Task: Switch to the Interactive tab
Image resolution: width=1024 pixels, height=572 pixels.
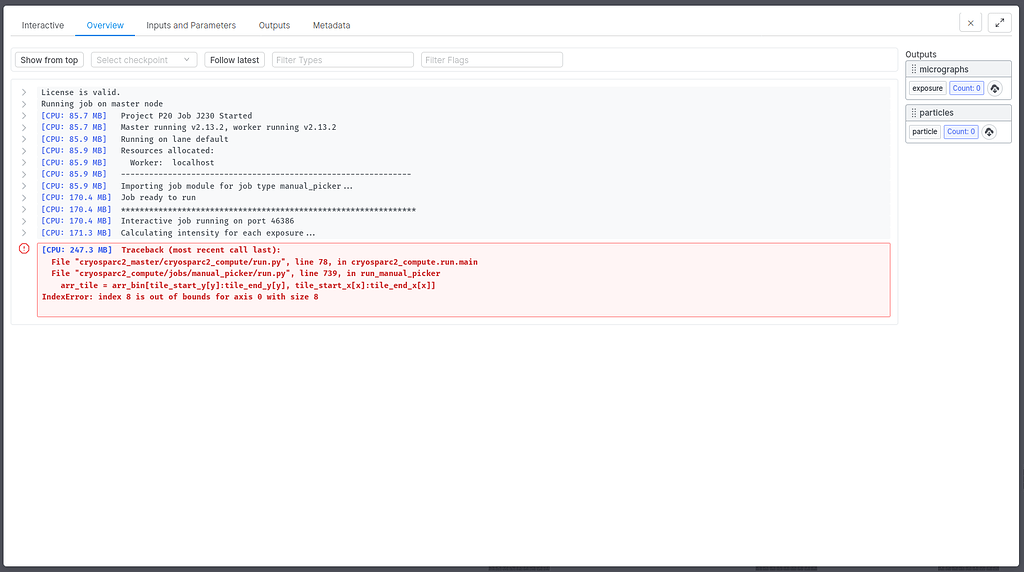Action: 42,25
